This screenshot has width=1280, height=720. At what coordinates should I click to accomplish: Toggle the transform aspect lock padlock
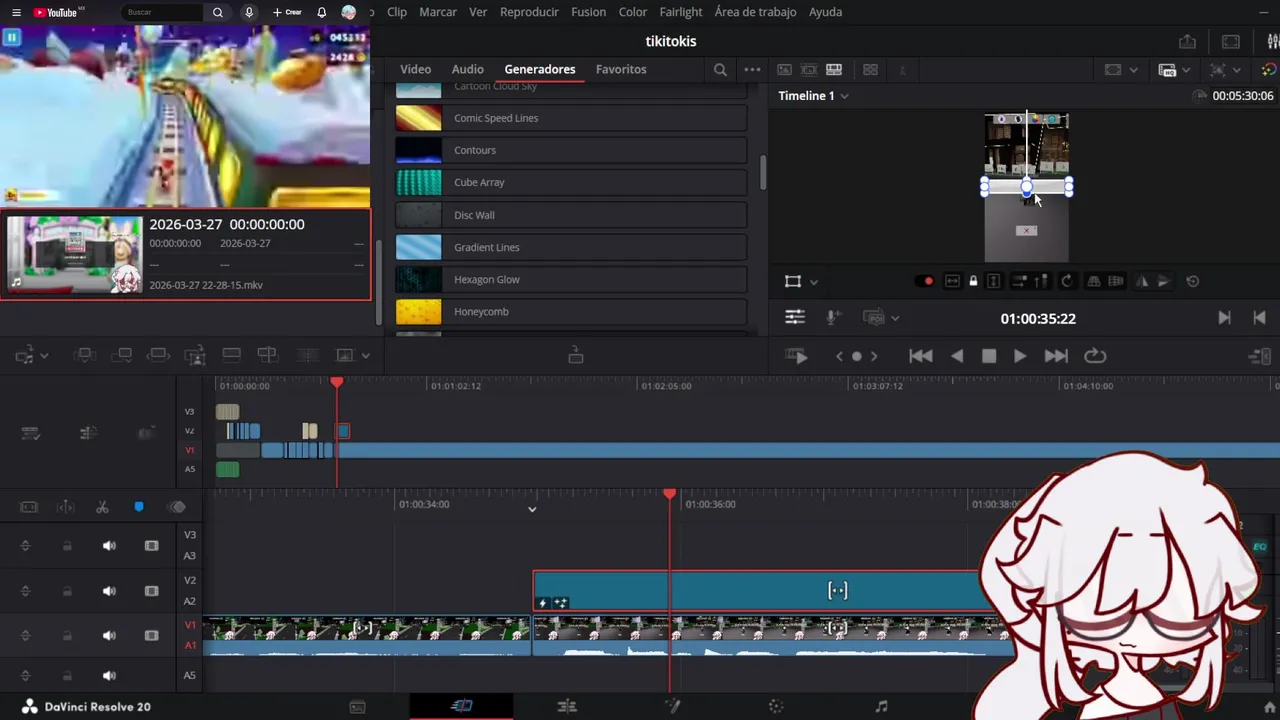(x=973, y=281)
